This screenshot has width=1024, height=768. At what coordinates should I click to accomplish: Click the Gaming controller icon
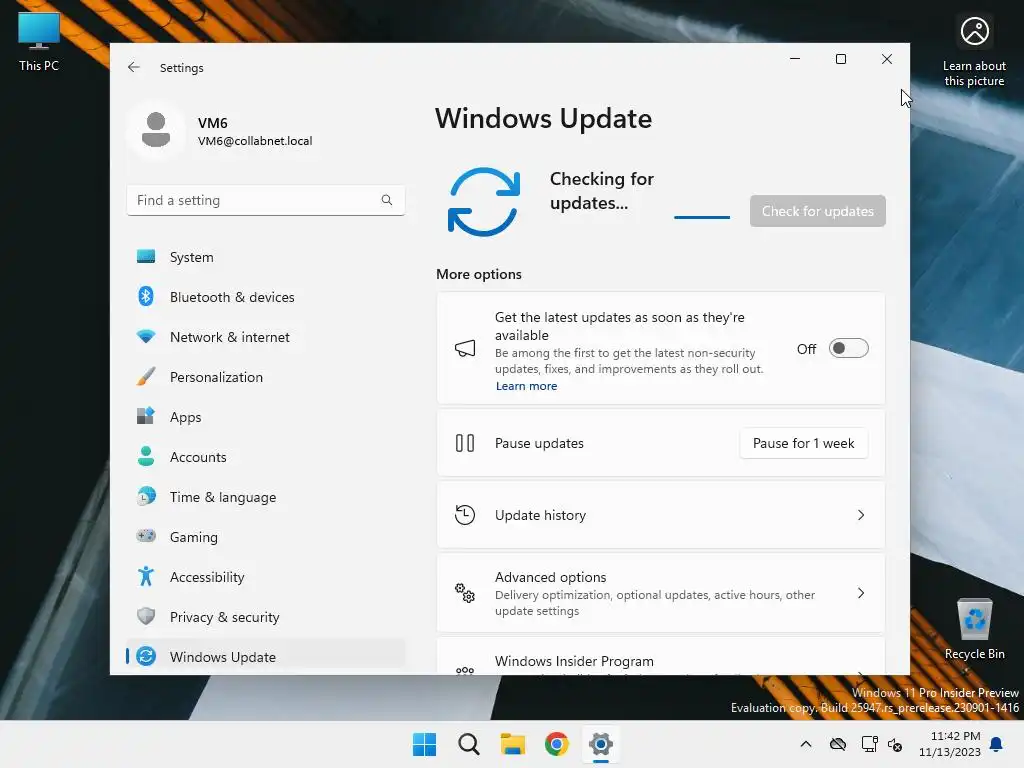(x=146, y=536)
